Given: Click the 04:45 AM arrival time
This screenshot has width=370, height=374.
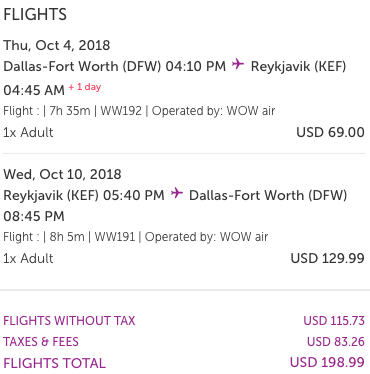Looking at the screenshot, I should tap(34, 90).
